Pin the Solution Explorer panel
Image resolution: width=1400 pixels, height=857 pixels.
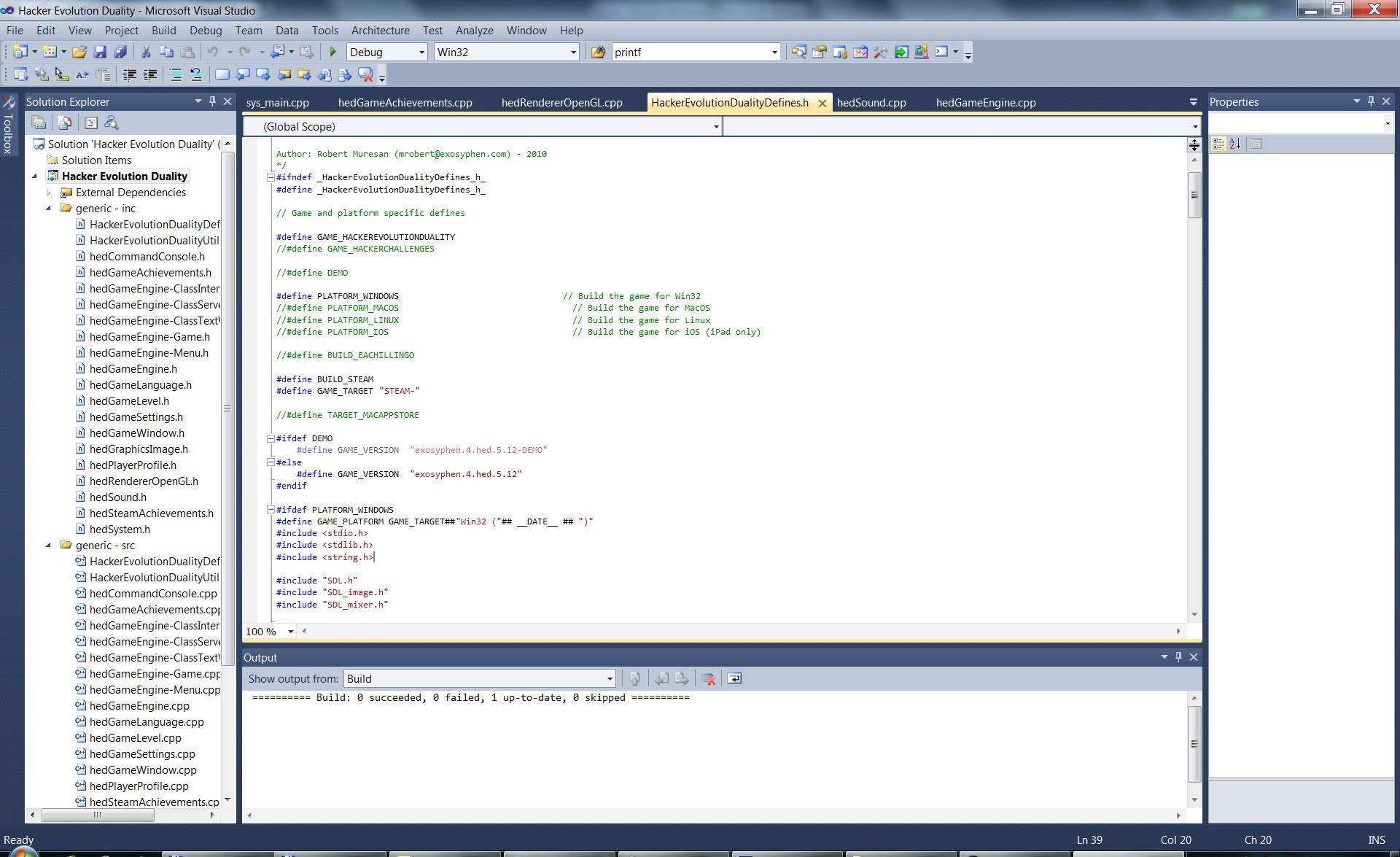211,101
